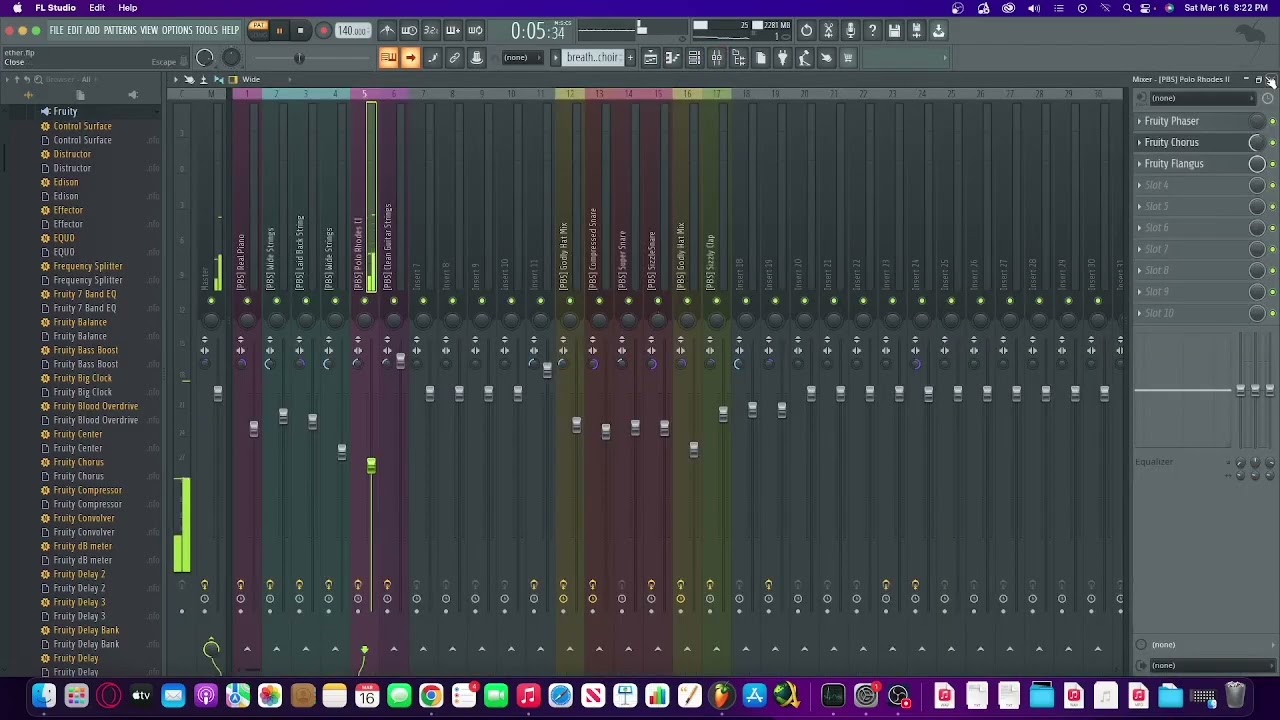Screen dimensions: 1280x720
Task: Open Fruity Phaser plugin by name
Action: point(1172,121)
